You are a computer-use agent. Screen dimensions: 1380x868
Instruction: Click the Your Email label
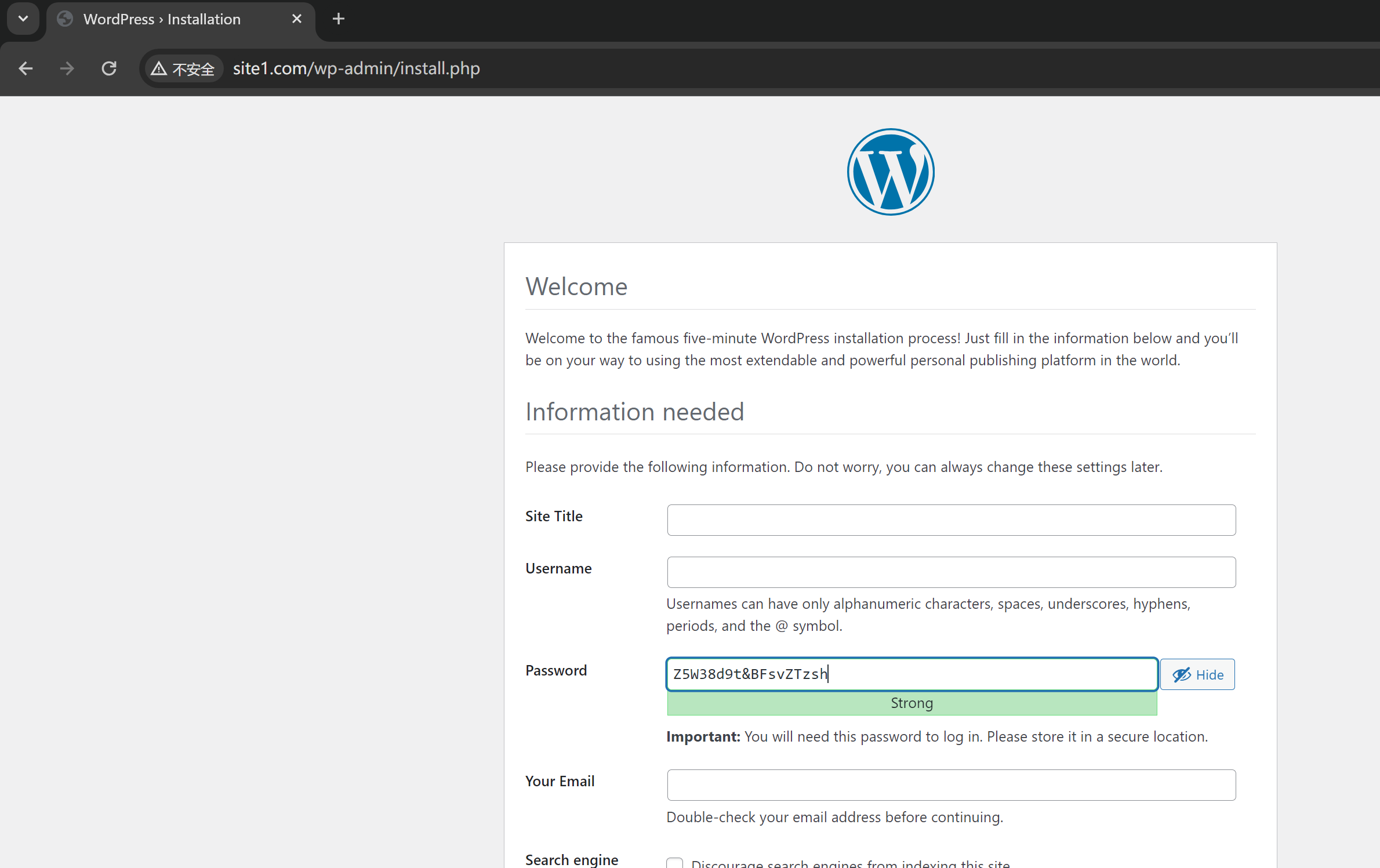tap(560, 781)
